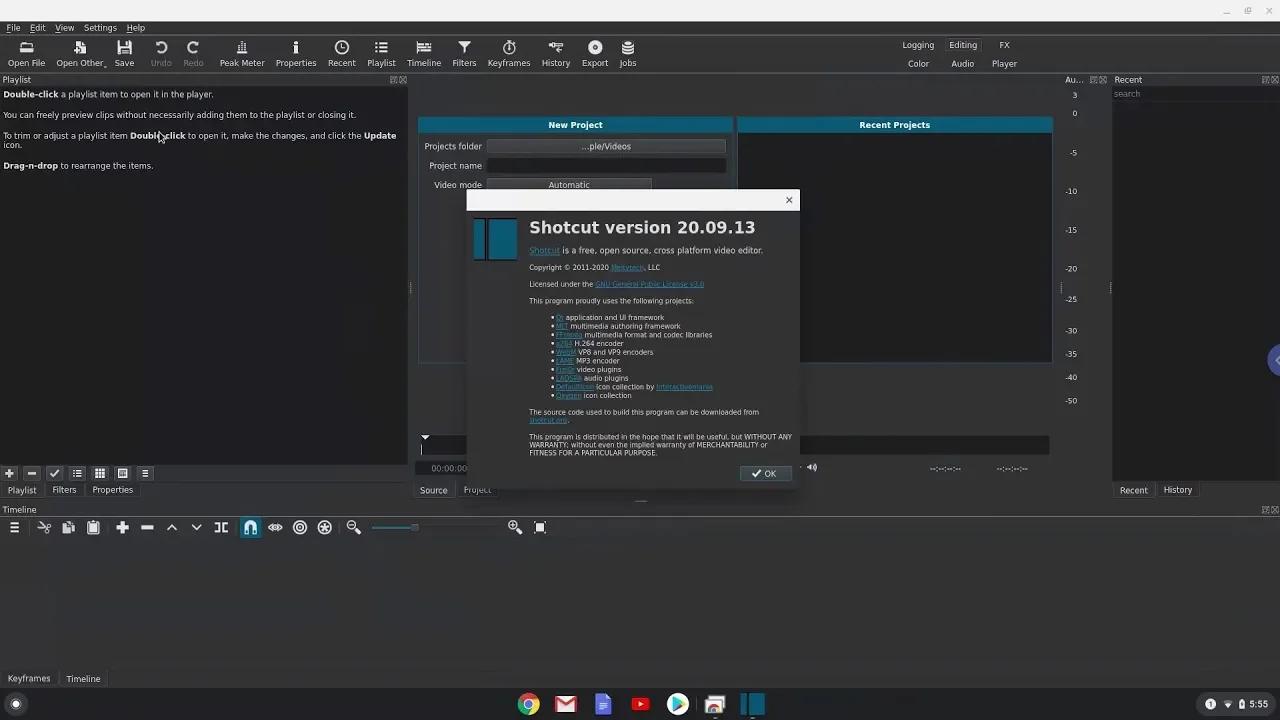Open the timeline hamburger menu icon
Image resolution: width=1280 pixels, height=720 pixels.
(x=14, y=527)
